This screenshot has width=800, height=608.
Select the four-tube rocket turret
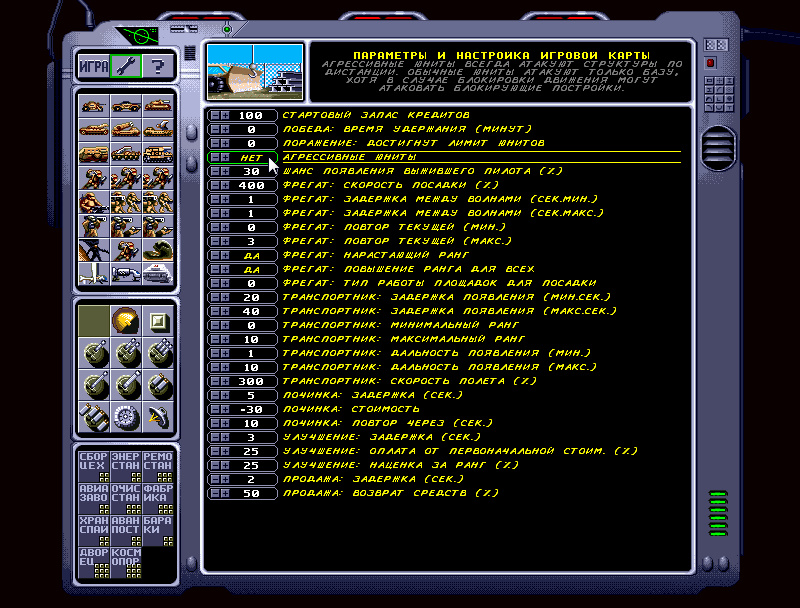(x=94, y=417)
